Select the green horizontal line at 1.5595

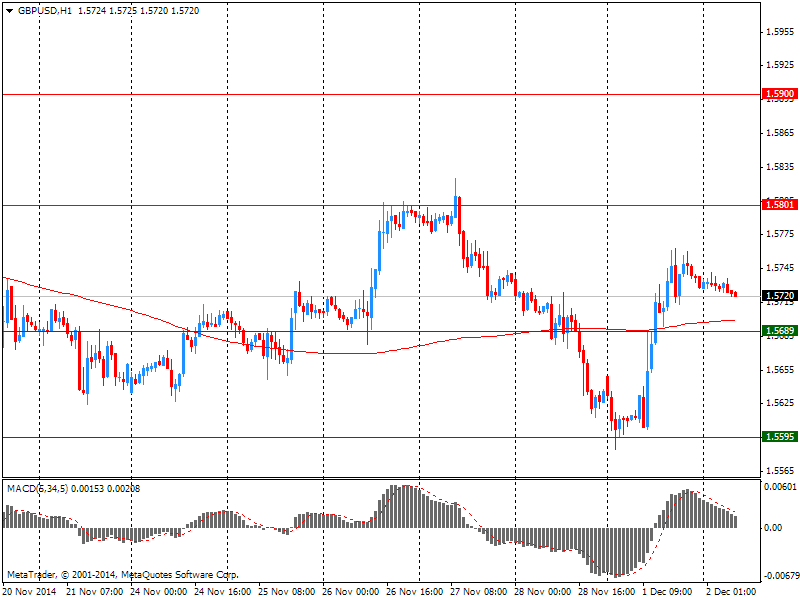click(x=381, y=437)
